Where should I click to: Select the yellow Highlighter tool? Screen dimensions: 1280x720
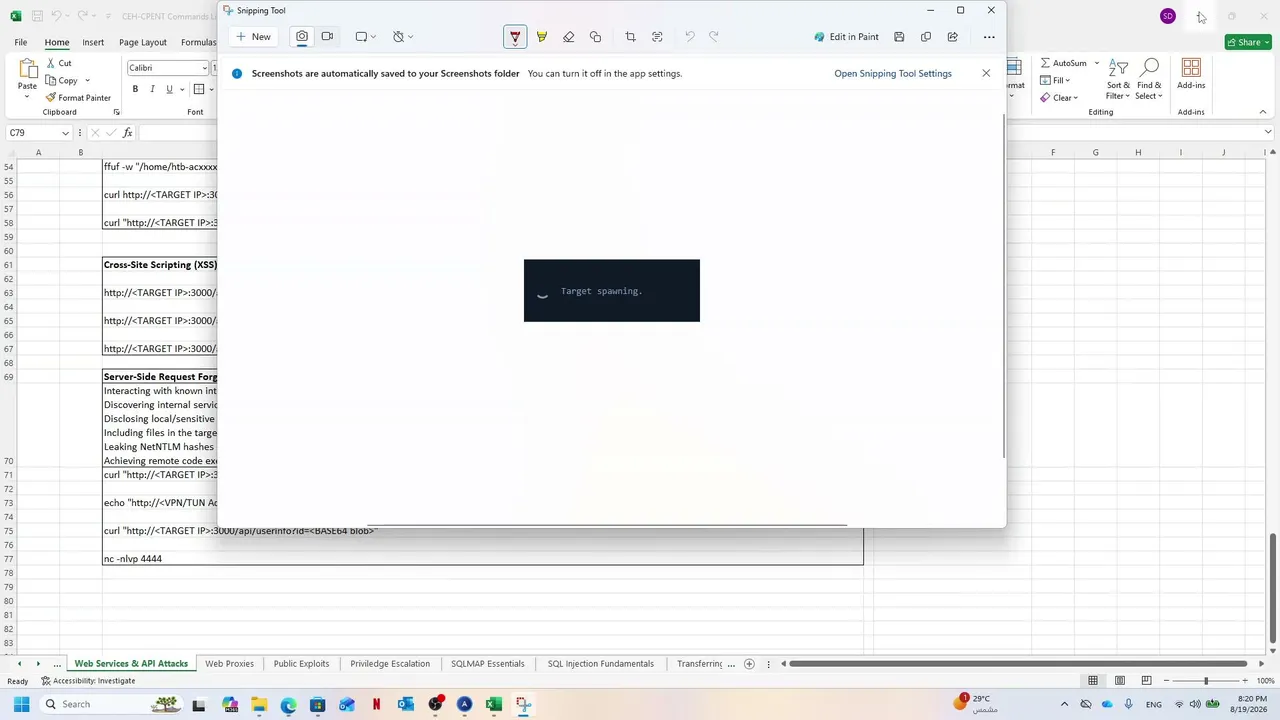[x=542, y=37]
